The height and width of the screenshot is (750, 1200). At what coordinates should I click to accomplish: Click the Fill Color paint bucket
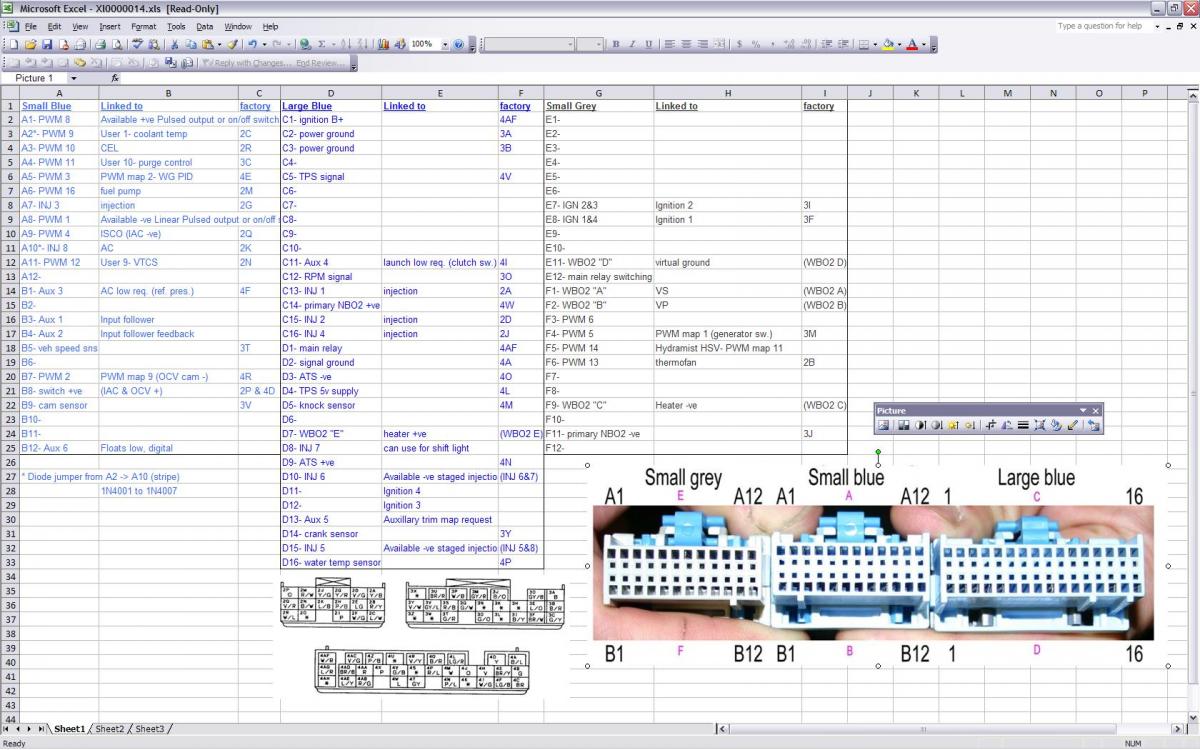[887, 45]
